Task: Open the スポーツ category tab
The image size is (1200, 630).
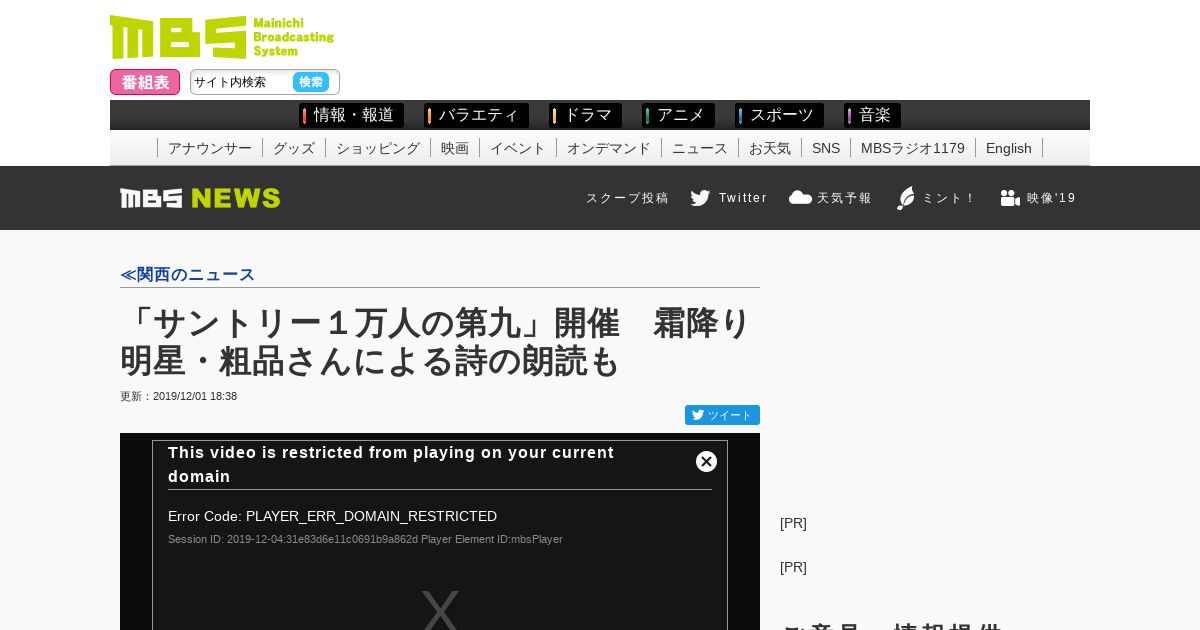Action: (x=779, y=115)
